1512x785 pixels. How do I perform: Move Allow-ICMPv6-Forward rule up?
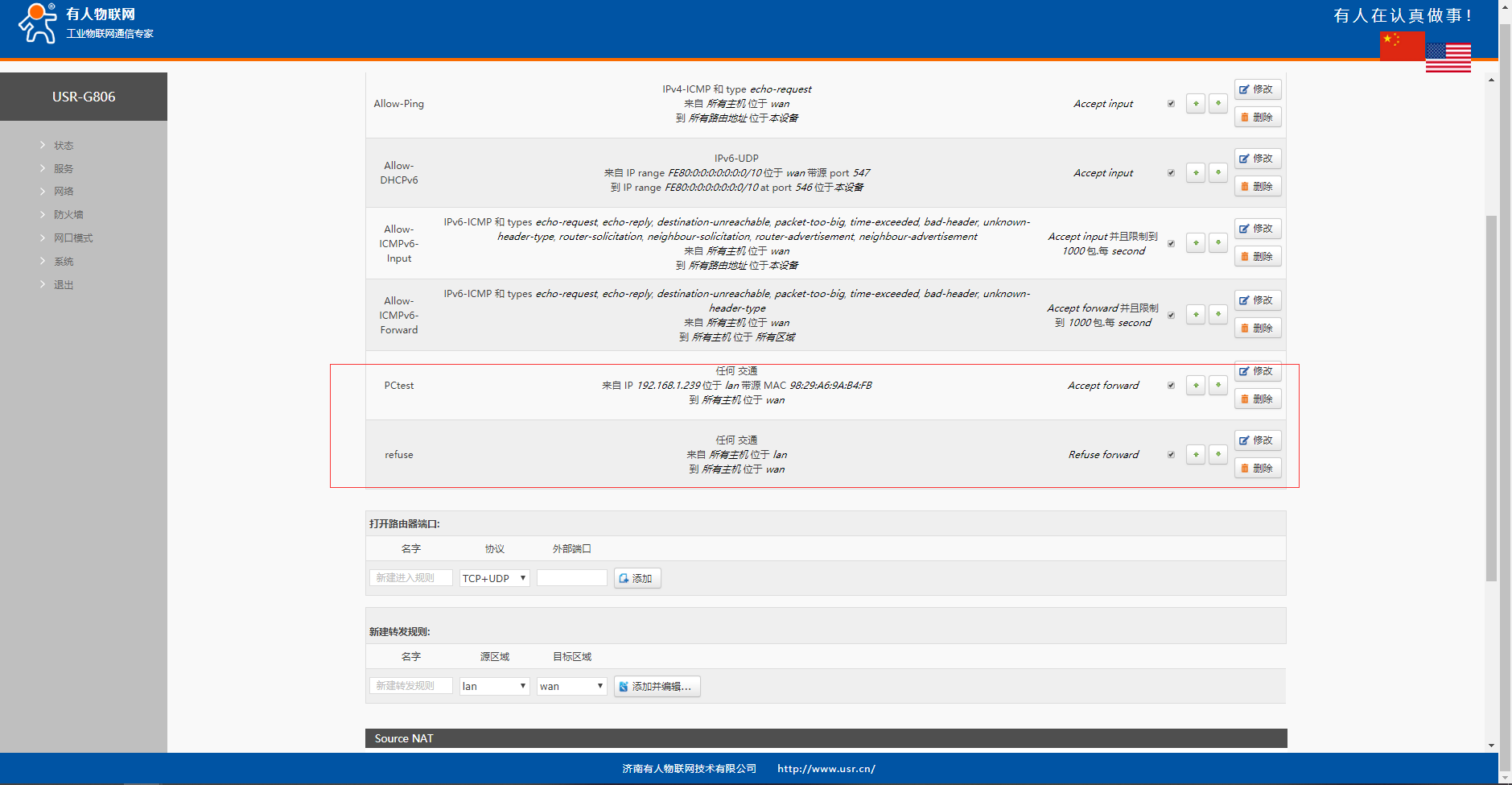[1195, 315]
